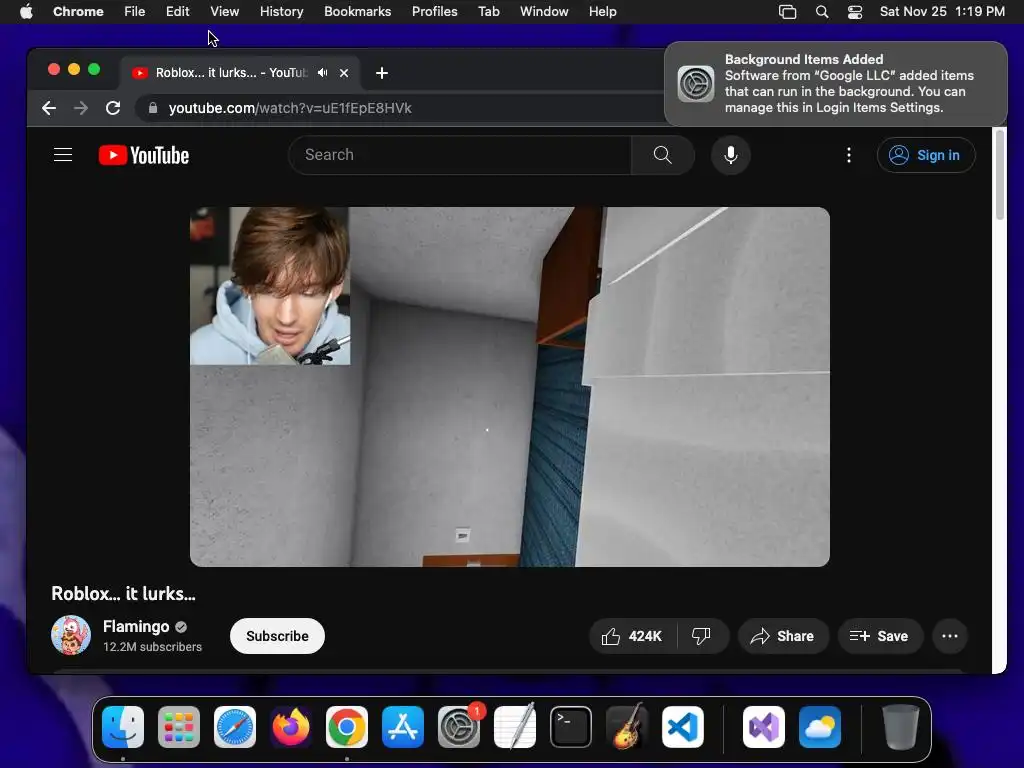Open the cloud weather app in Dock

point(820,727)
